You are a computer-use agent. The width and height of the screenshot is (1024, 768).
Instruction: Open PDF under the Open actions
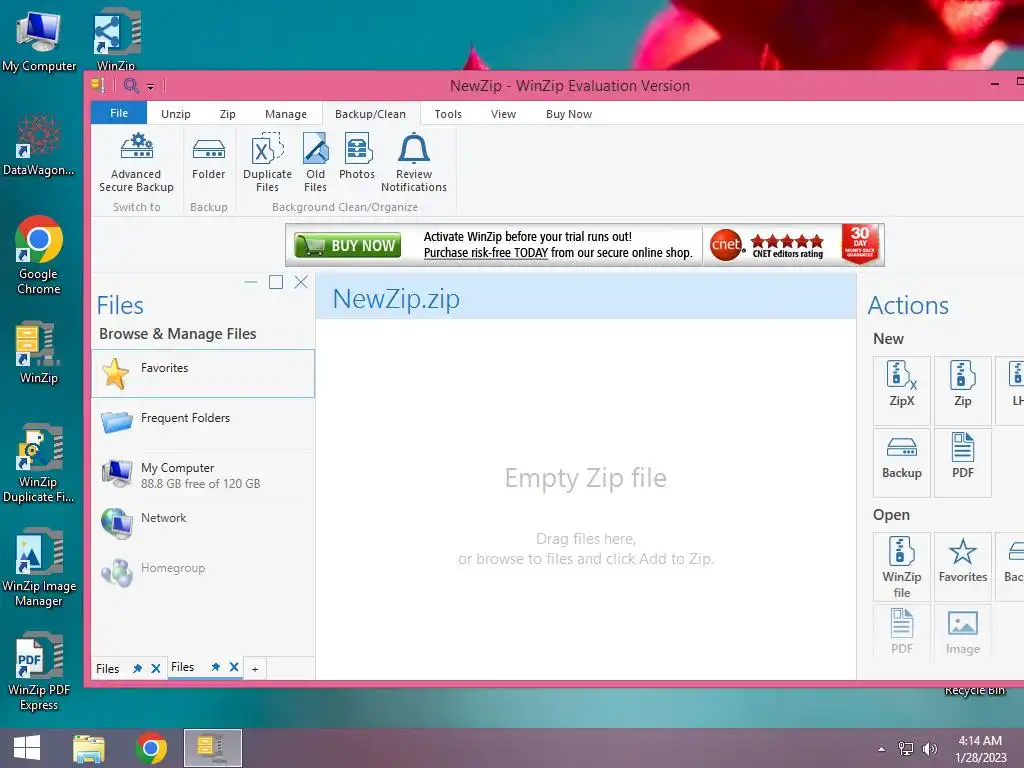pos(901,631)
